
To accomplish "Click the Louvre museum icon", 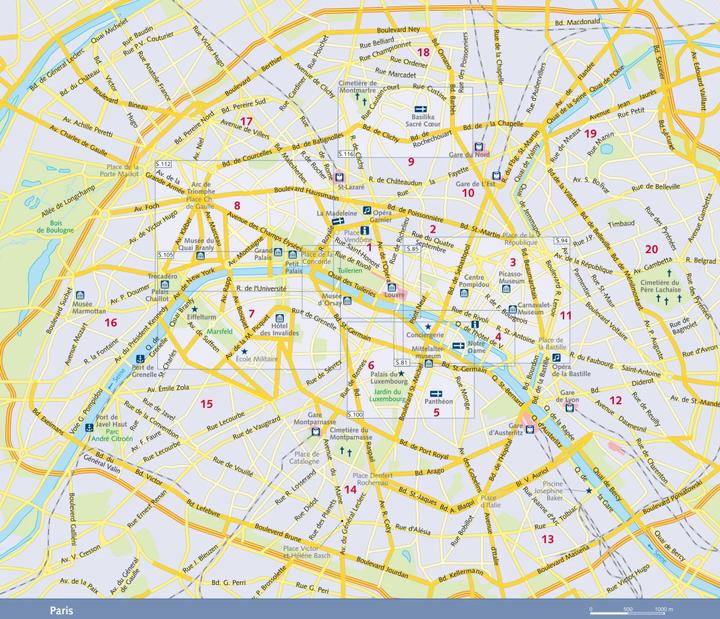I will 392,287.
